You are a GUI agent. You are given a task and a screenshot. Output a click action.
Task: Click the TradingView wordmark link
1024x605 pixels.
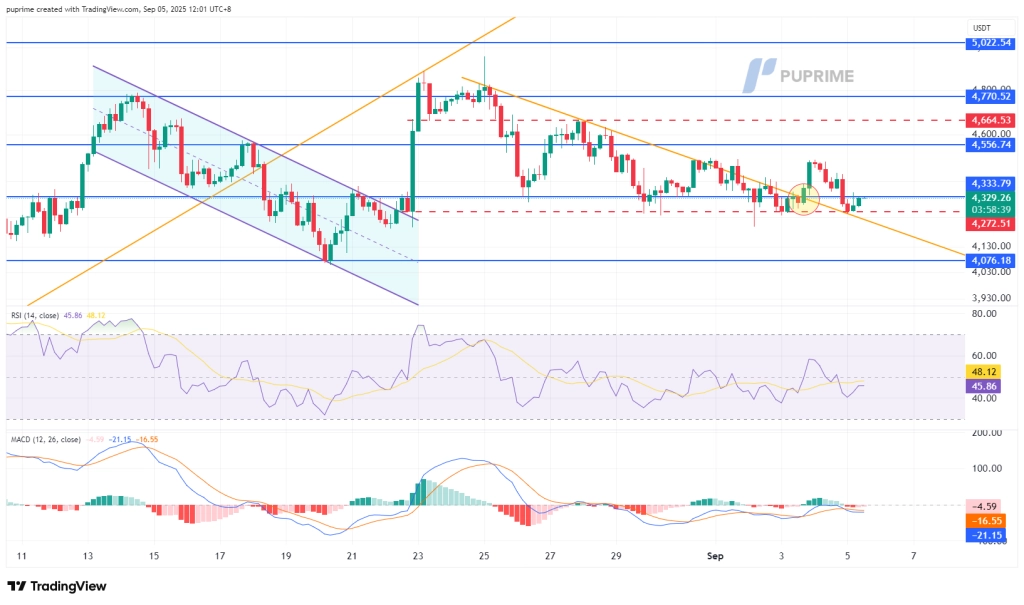68,587
